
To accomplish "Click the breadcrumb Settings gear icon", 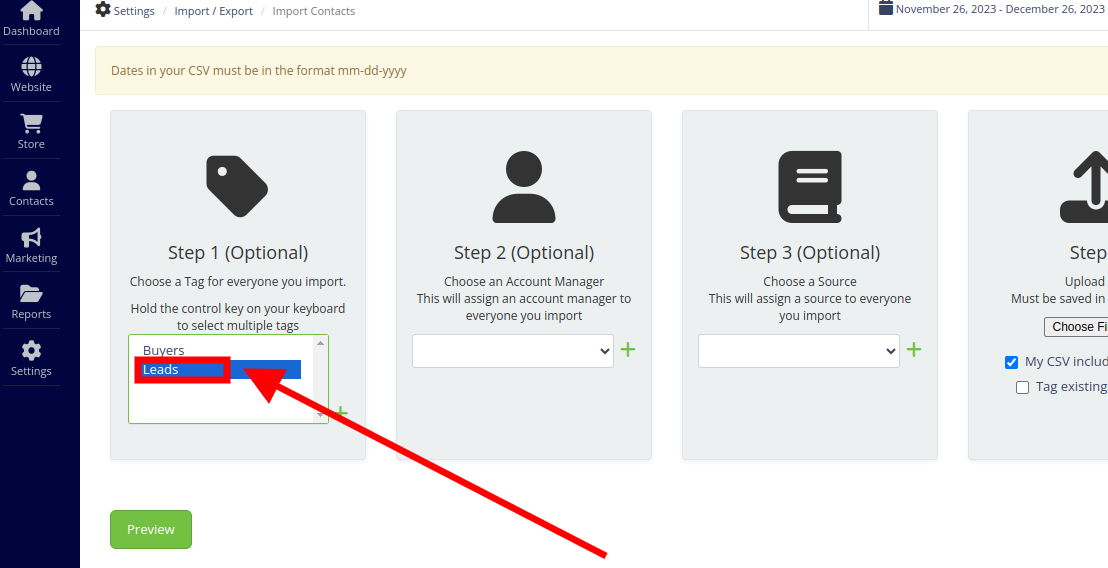I will click(x=103, y=10).
